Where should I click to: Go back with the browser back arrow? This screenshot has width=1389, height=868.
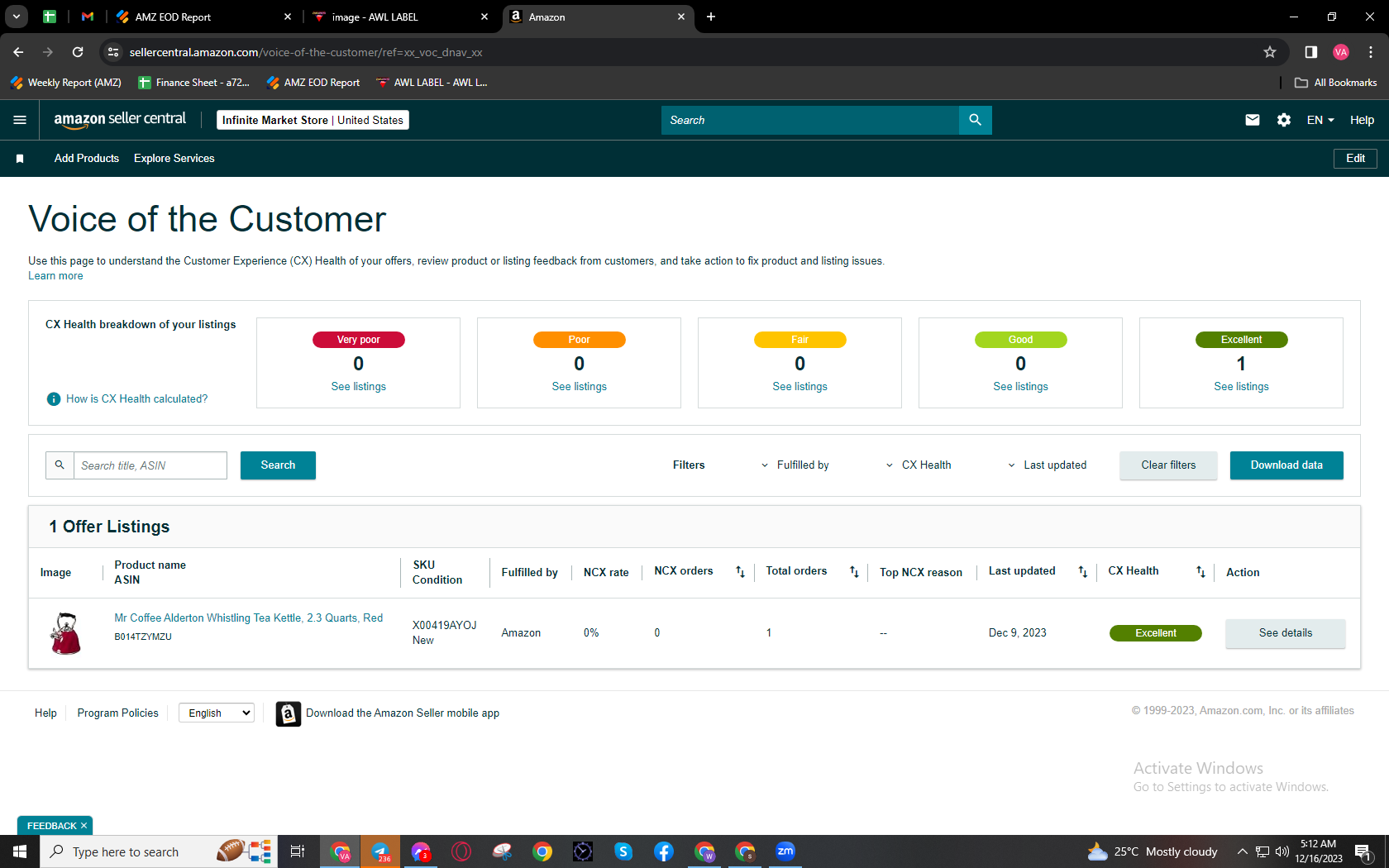click(18, 52)
